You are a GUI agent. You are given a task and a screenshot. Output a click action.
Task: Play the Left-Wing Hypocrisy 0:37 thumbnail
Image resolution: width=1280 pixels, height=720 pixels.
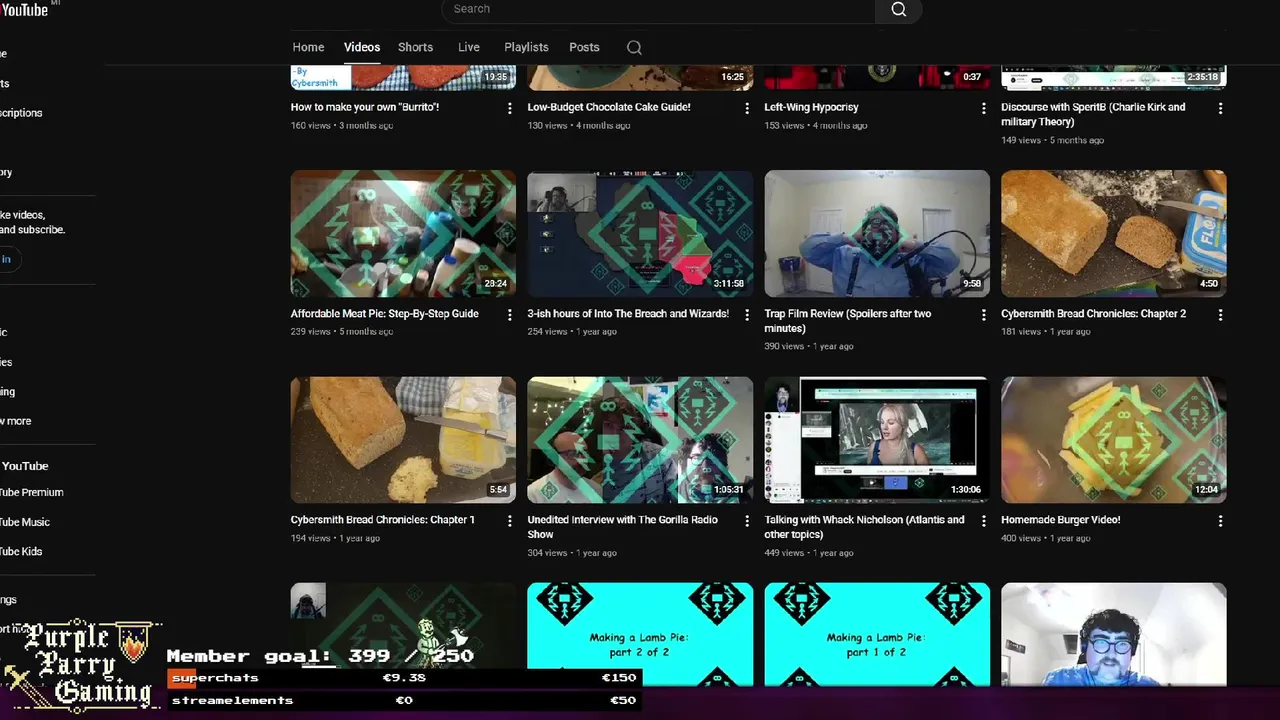tap(877, 78)
